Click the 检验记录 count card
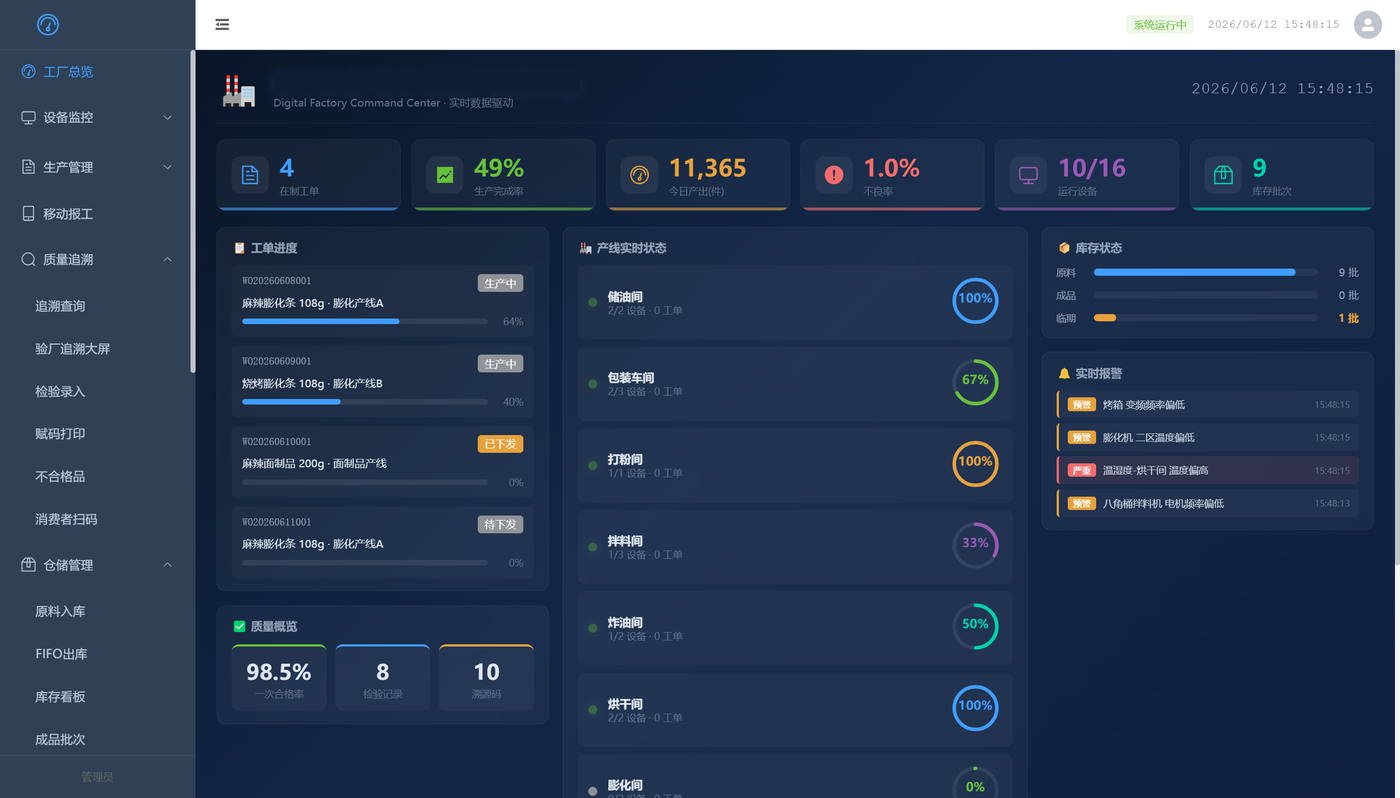1400x798 pixels. click(x=383, y=678)
